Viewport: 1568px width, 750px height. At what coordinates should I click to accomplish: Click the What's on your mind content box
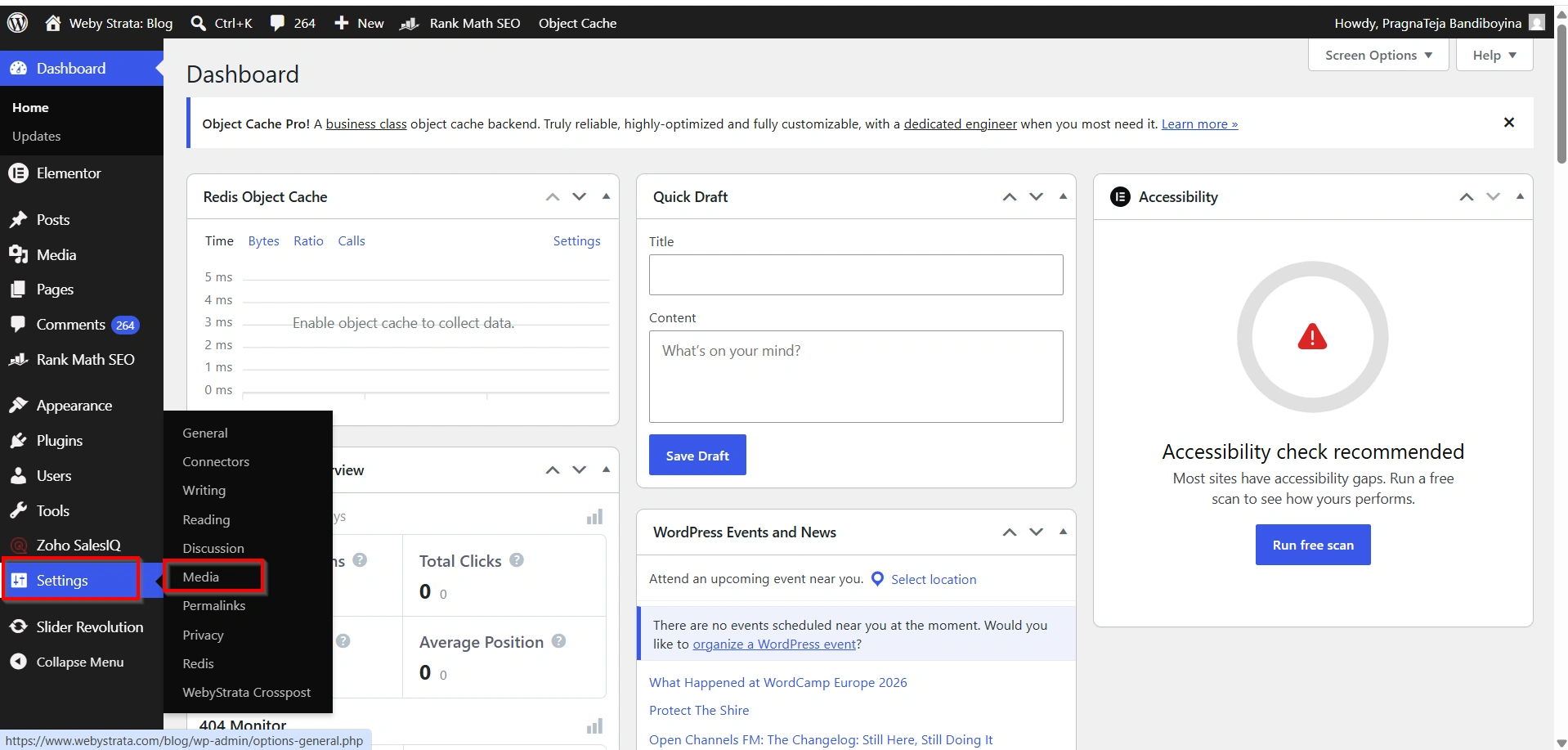tap(856, 377)
